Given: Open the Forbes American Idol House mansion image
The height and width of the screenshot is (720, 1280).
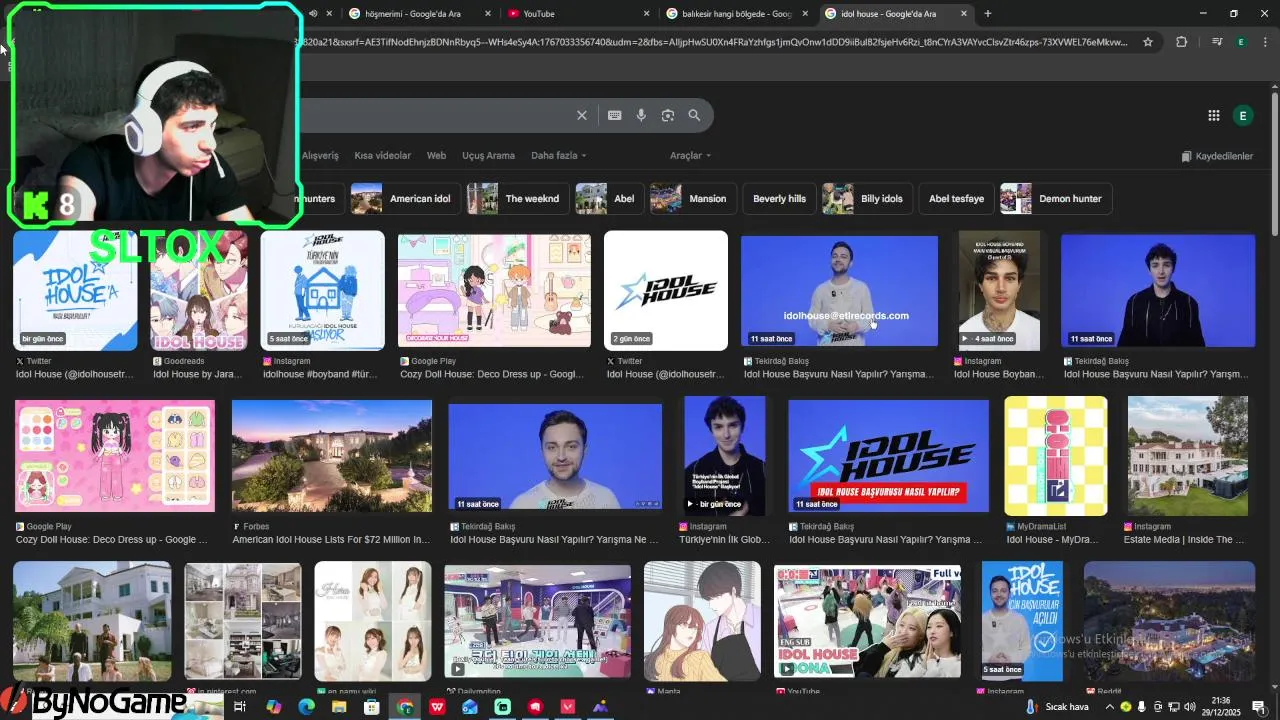Looking at the screenshot, I should [332, 456].
